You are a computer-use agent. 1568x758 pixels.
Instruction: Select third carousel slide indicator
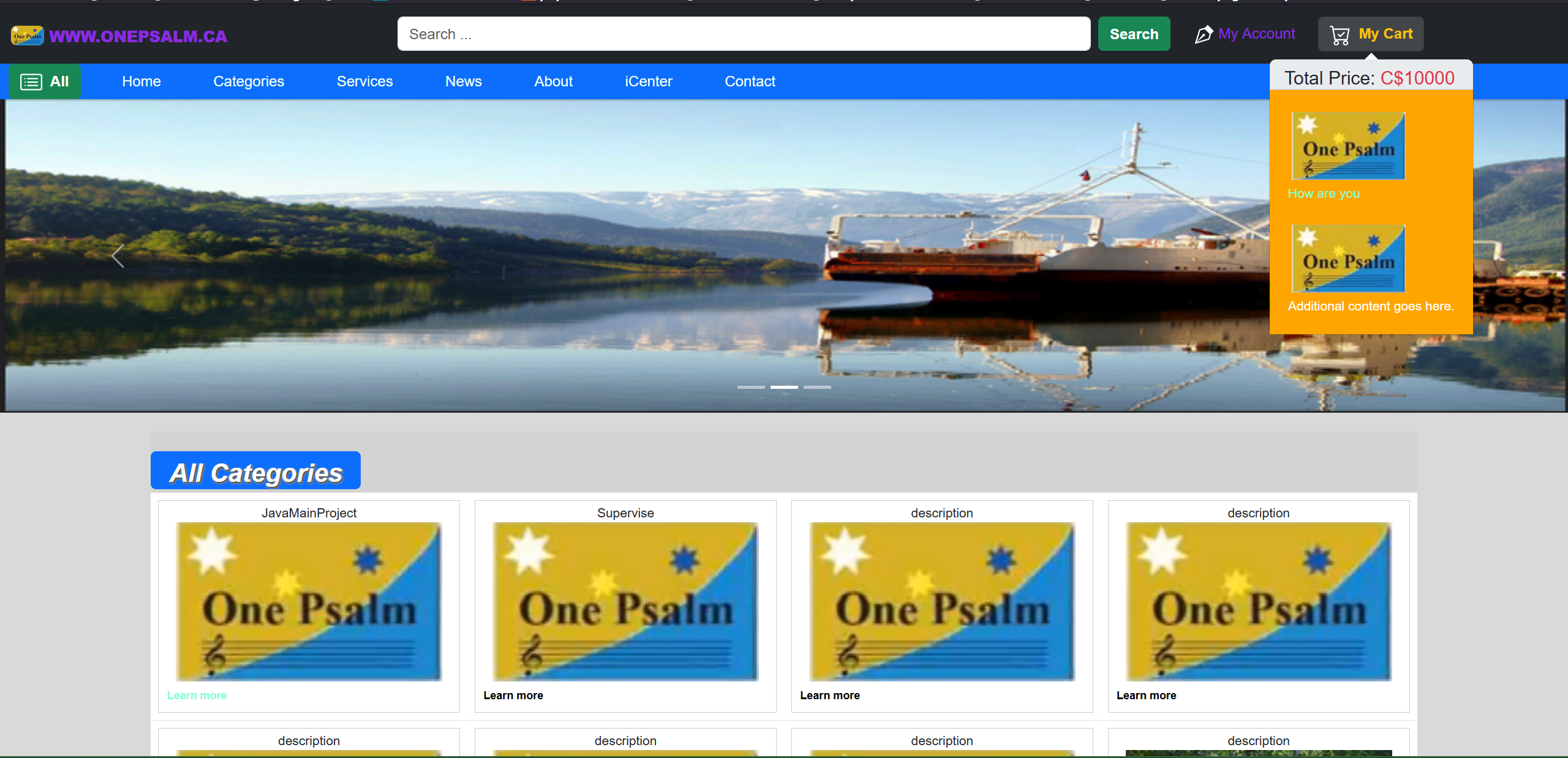click(x=817, y=387)
